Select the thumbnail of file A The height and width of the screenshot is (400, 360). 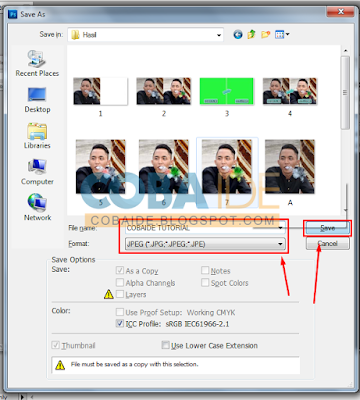point(290,167)
